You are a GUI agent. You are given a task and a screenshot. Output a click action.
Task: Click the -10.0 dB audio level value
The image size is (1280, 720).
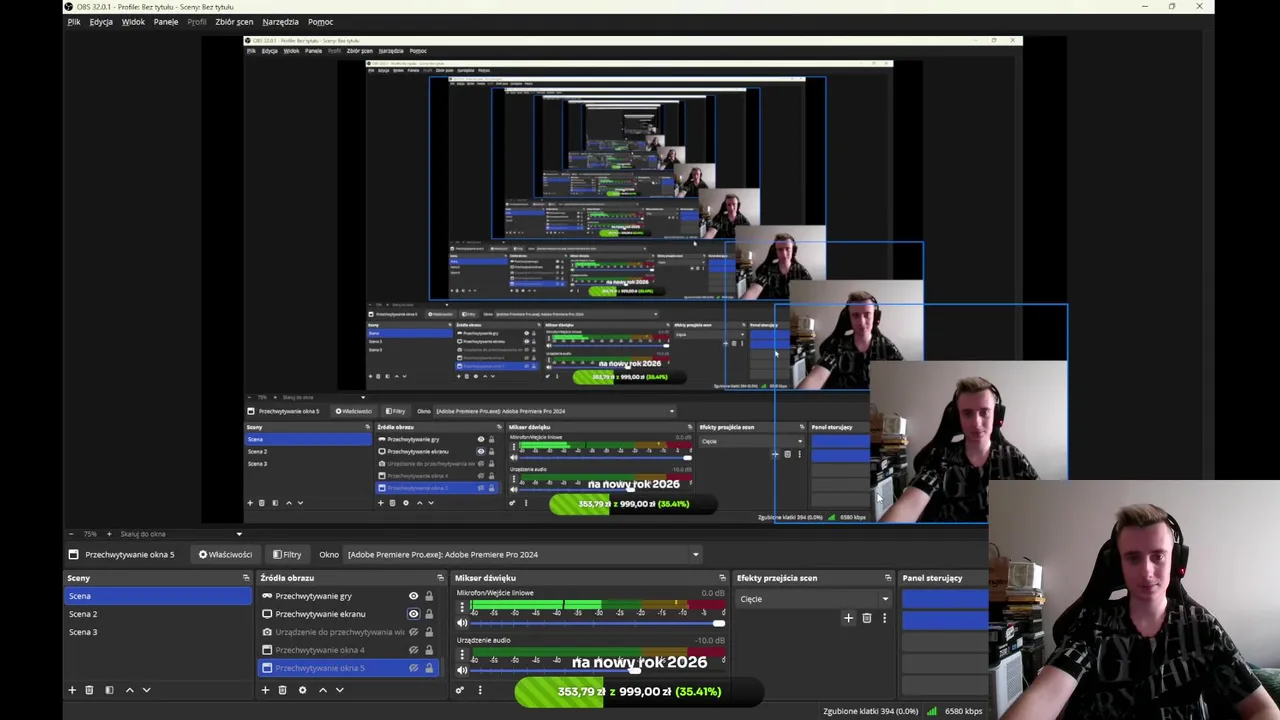coord(710,640)
